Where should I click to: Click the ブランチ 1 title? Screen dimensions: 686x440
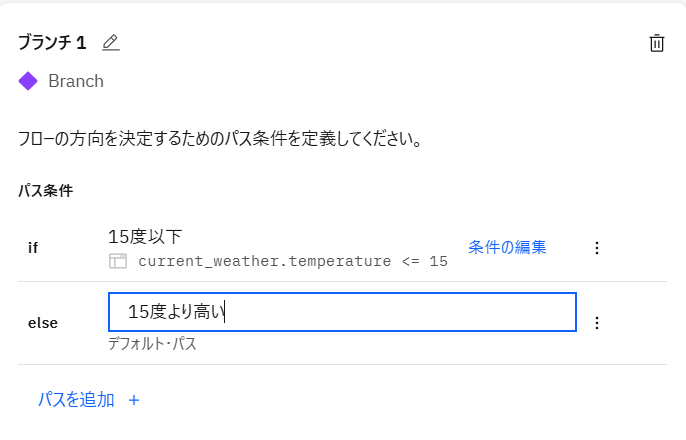52,42
